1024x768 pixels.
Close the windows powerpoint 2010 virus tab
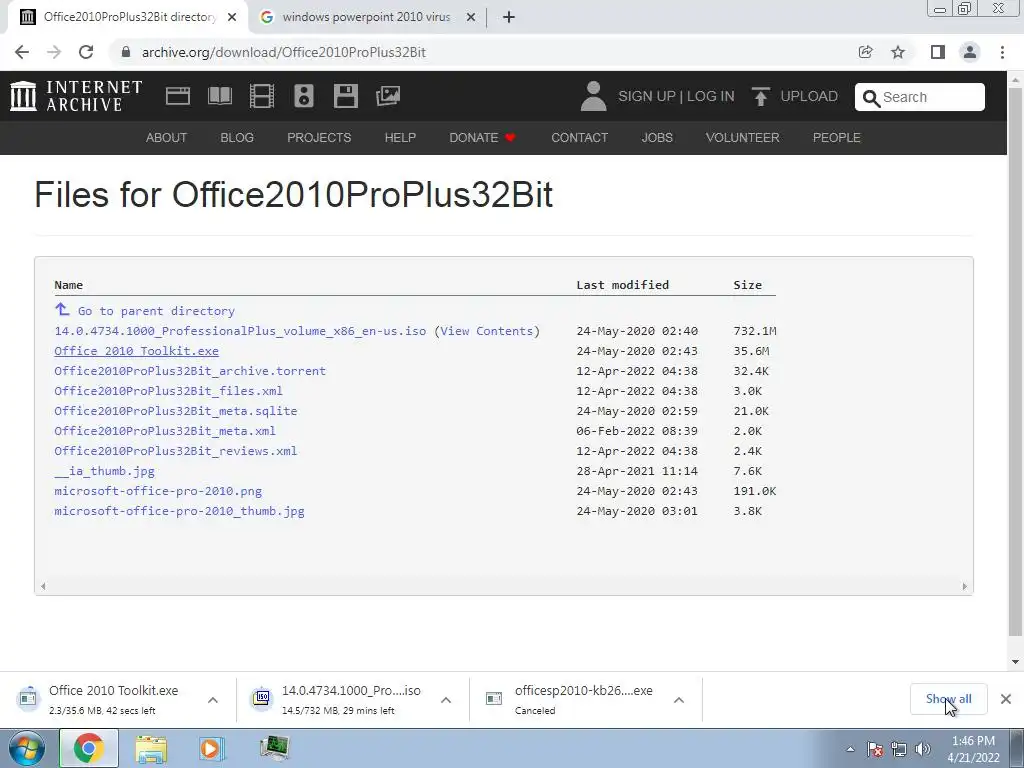tap(471, 18)
